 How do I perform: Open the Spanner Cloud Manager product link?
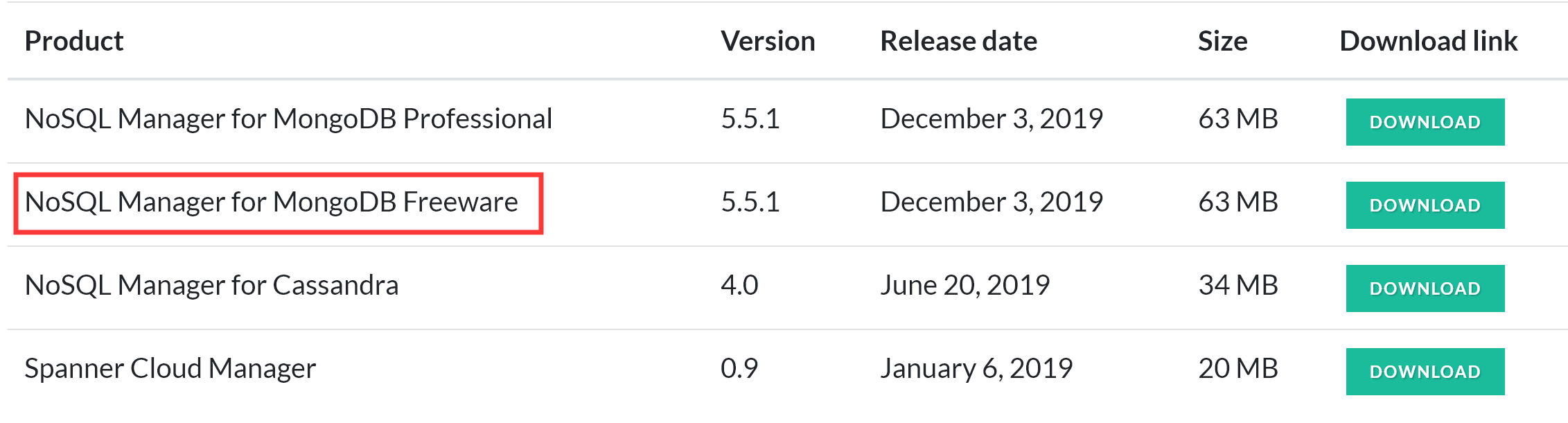tap(170, 368)
